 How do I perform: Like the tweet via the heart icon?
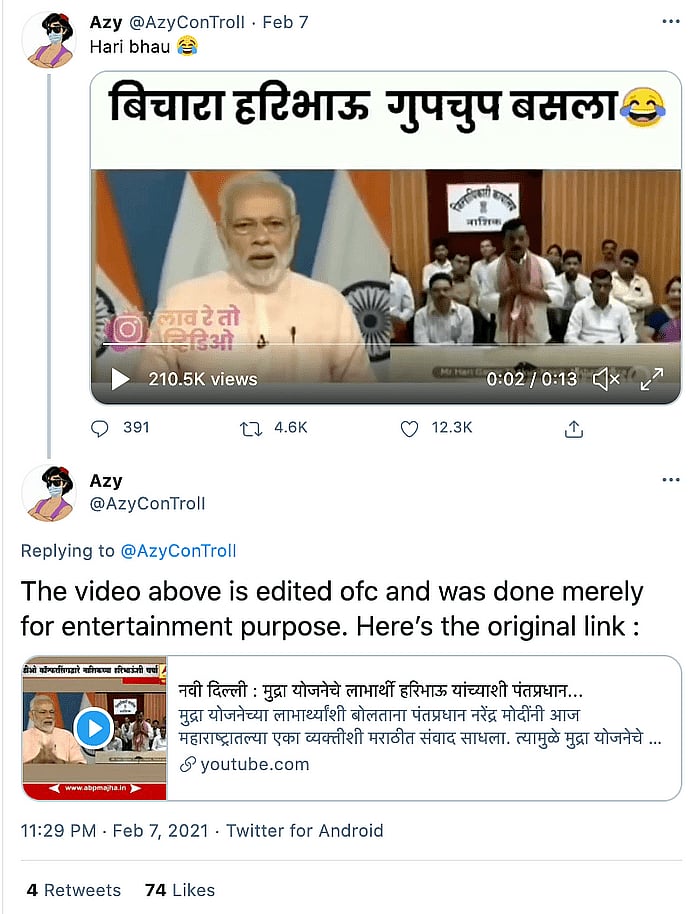point(409,428)
